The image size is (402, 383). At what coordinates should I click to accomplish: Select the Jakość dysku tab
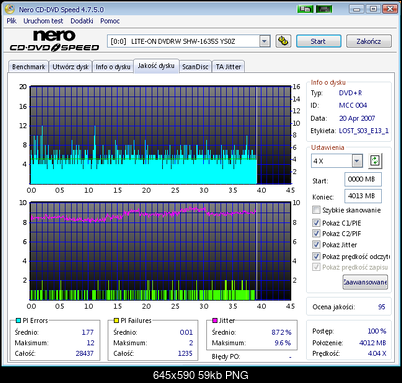click(x=156, y=66)
